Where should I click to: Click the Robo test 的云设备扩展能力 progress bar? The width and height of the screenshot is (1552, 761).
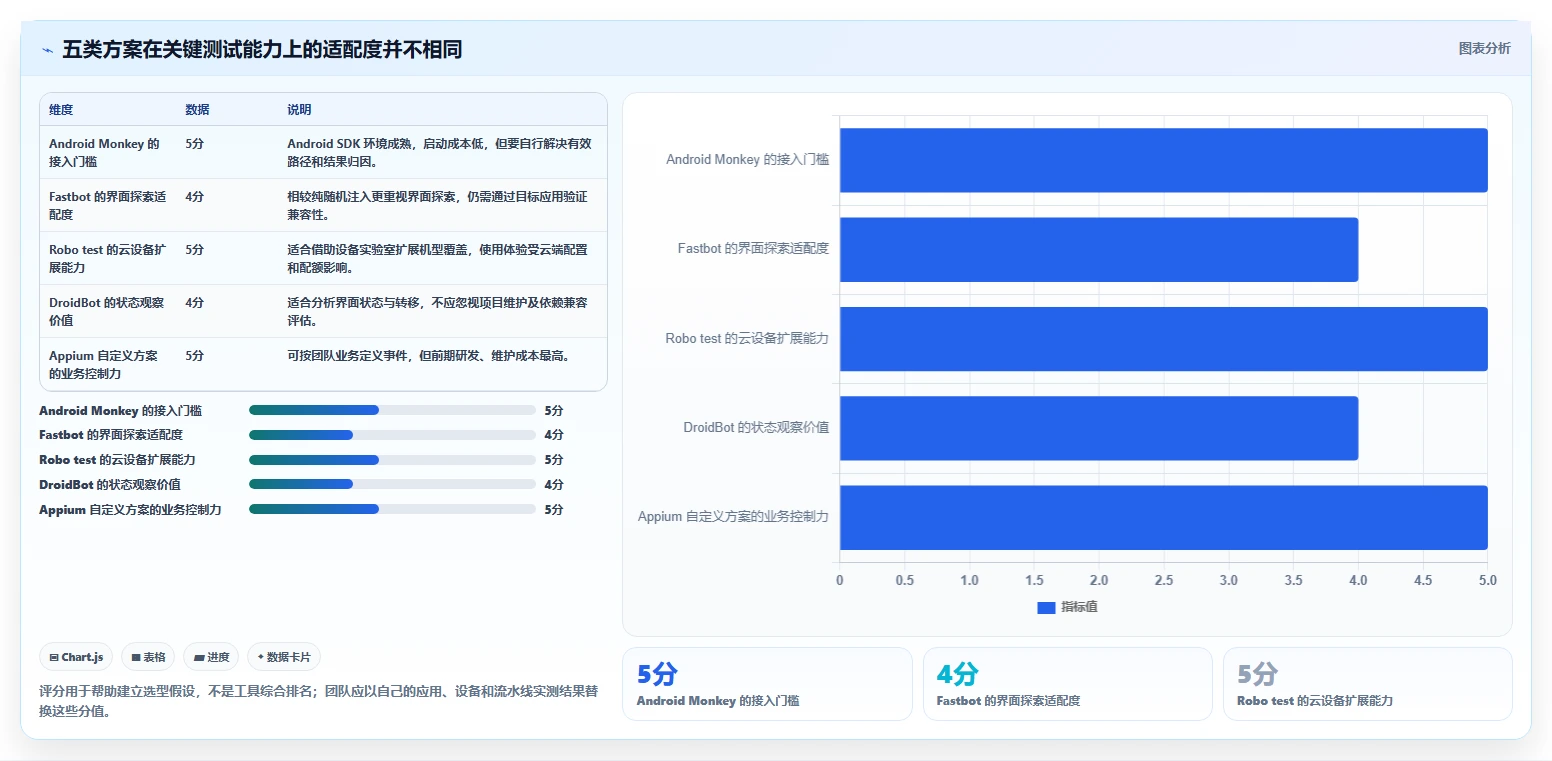(x=392, y=460)
